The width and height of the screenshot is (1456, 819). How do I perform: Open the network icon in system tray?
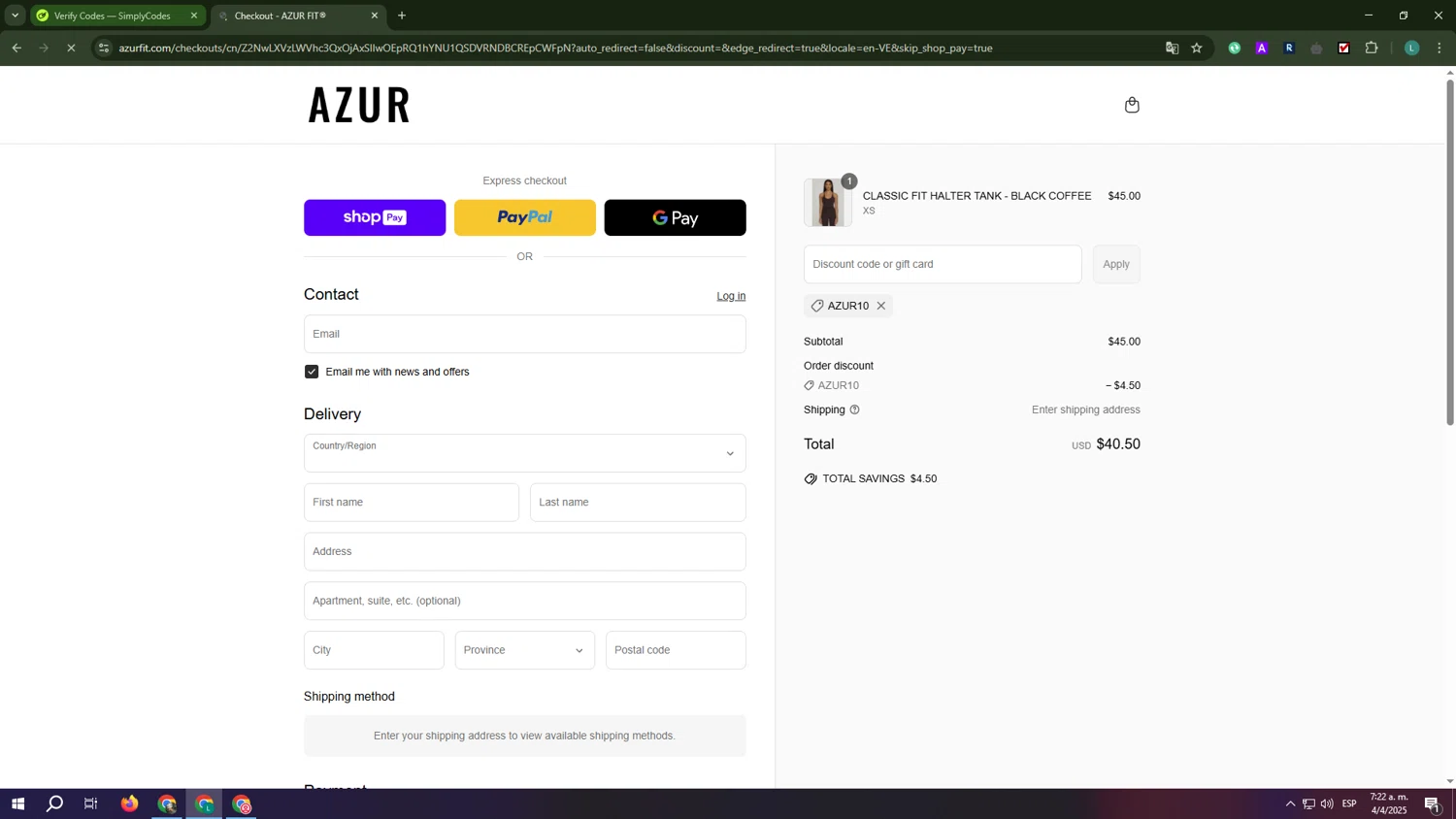(1308, 803)
